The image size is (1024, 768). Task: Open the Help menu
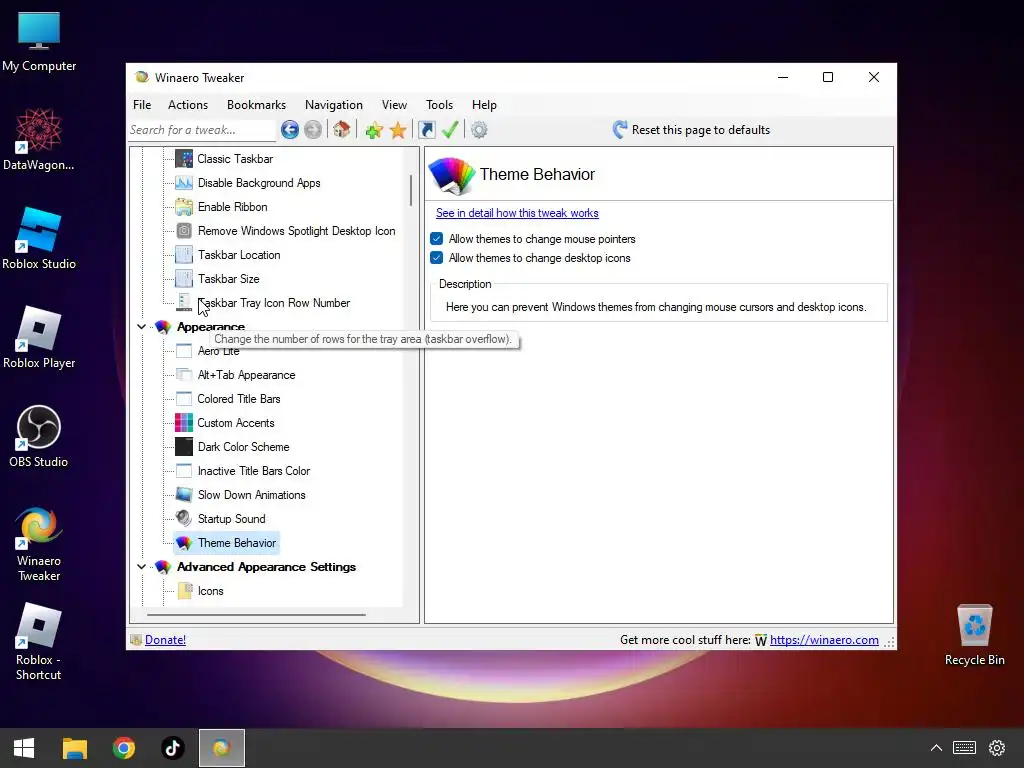click(484, 104)
